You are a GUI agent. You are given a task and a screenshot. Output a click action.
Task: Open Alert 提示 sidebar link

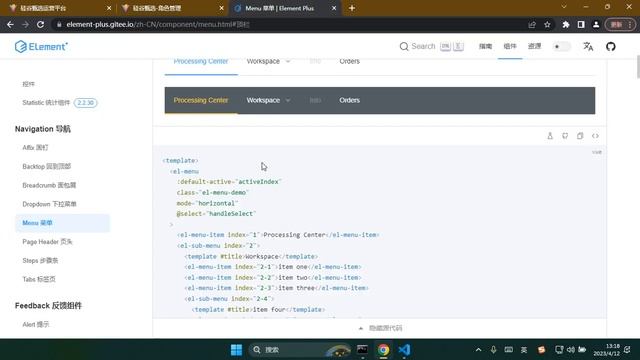(x=36, y=324)
